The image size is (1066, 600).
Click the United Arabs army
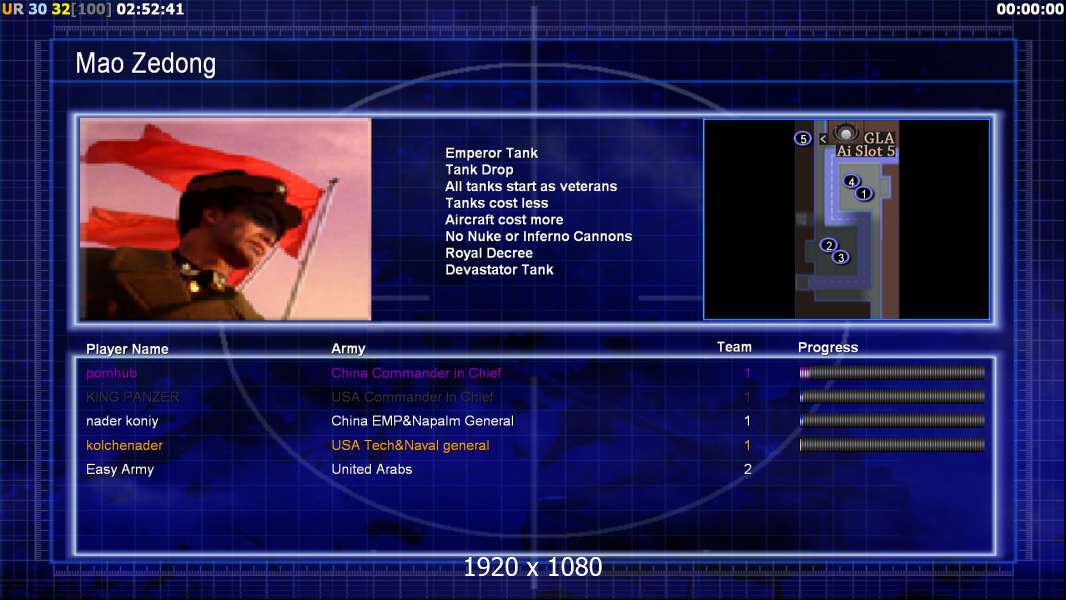pos(371,470)
